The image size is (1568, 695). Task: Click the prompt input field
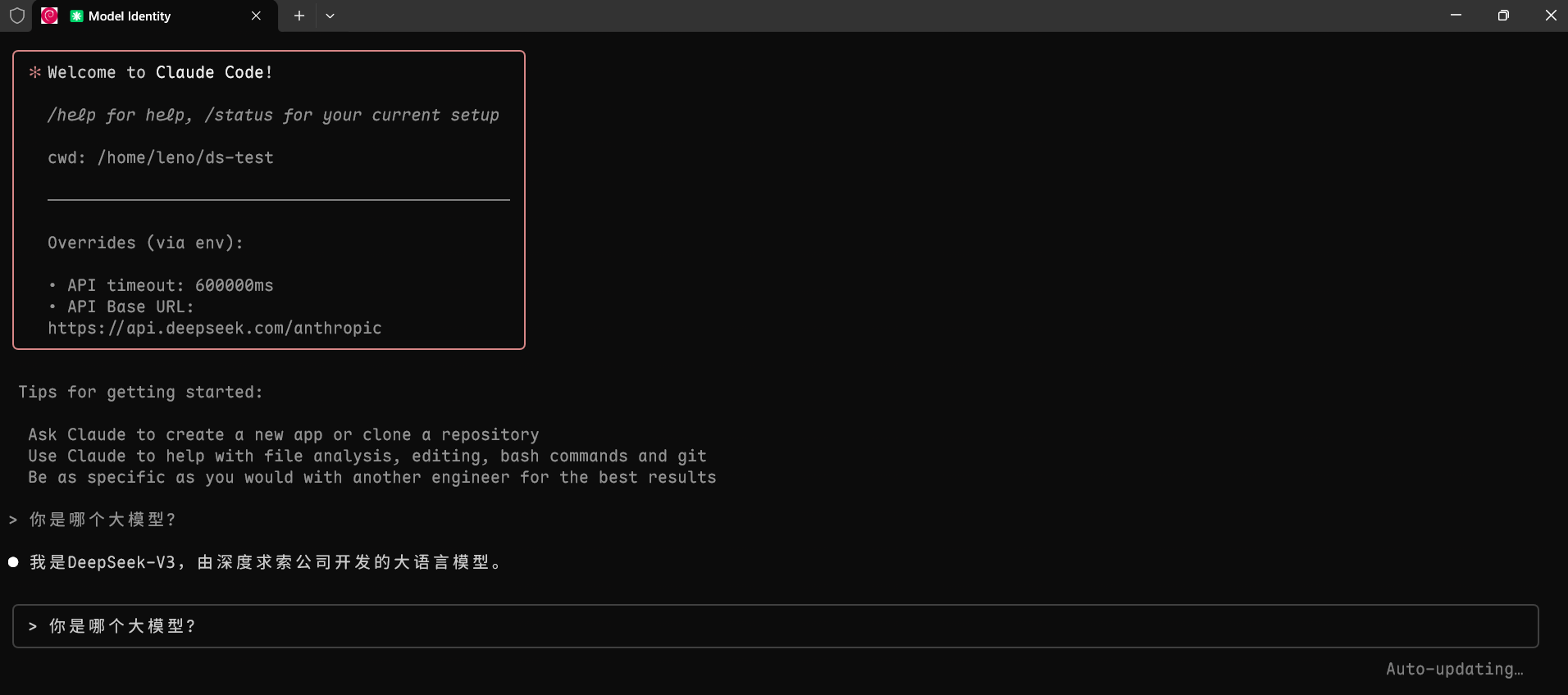point(775,626)
